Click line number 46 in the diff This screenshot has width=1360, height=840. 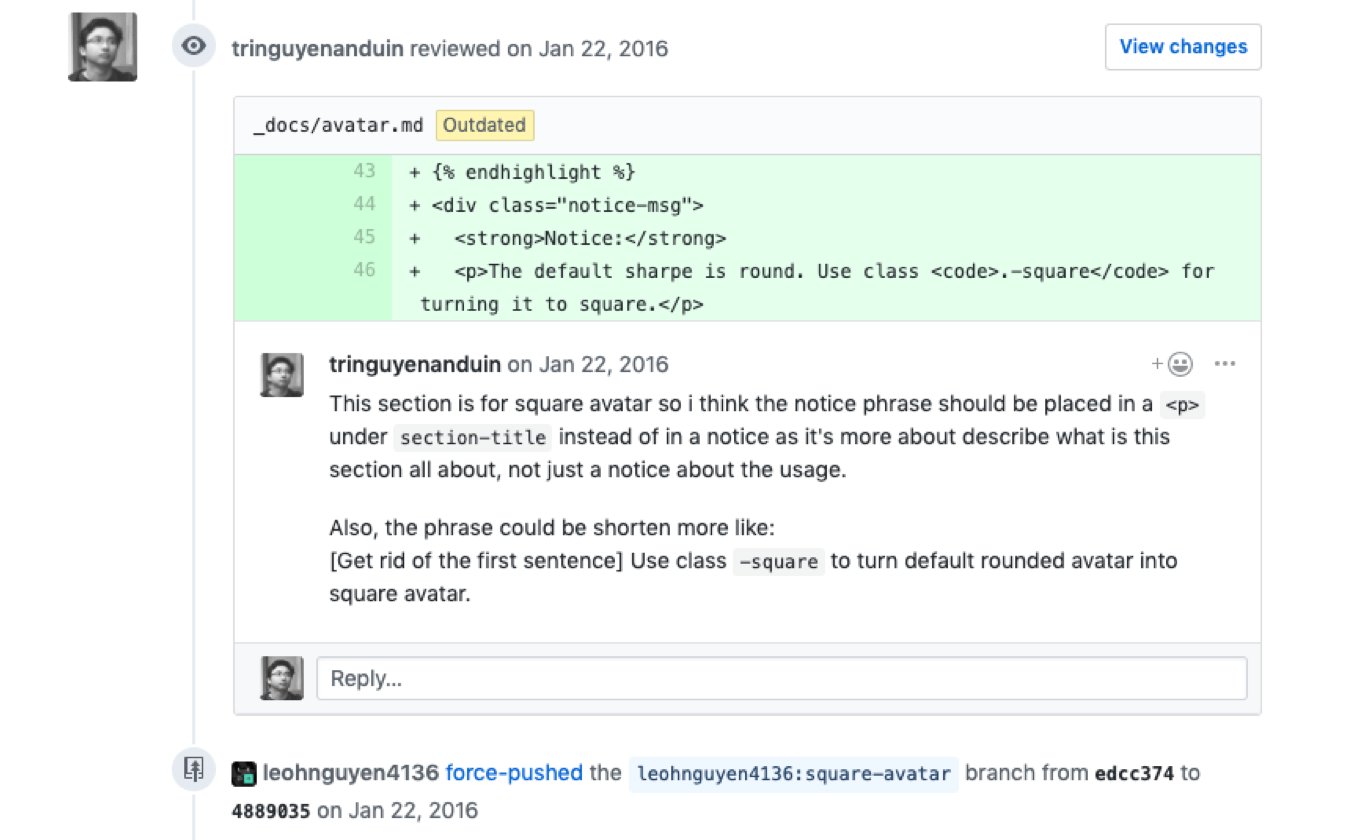pyautogui.click(x=364, y=270)
